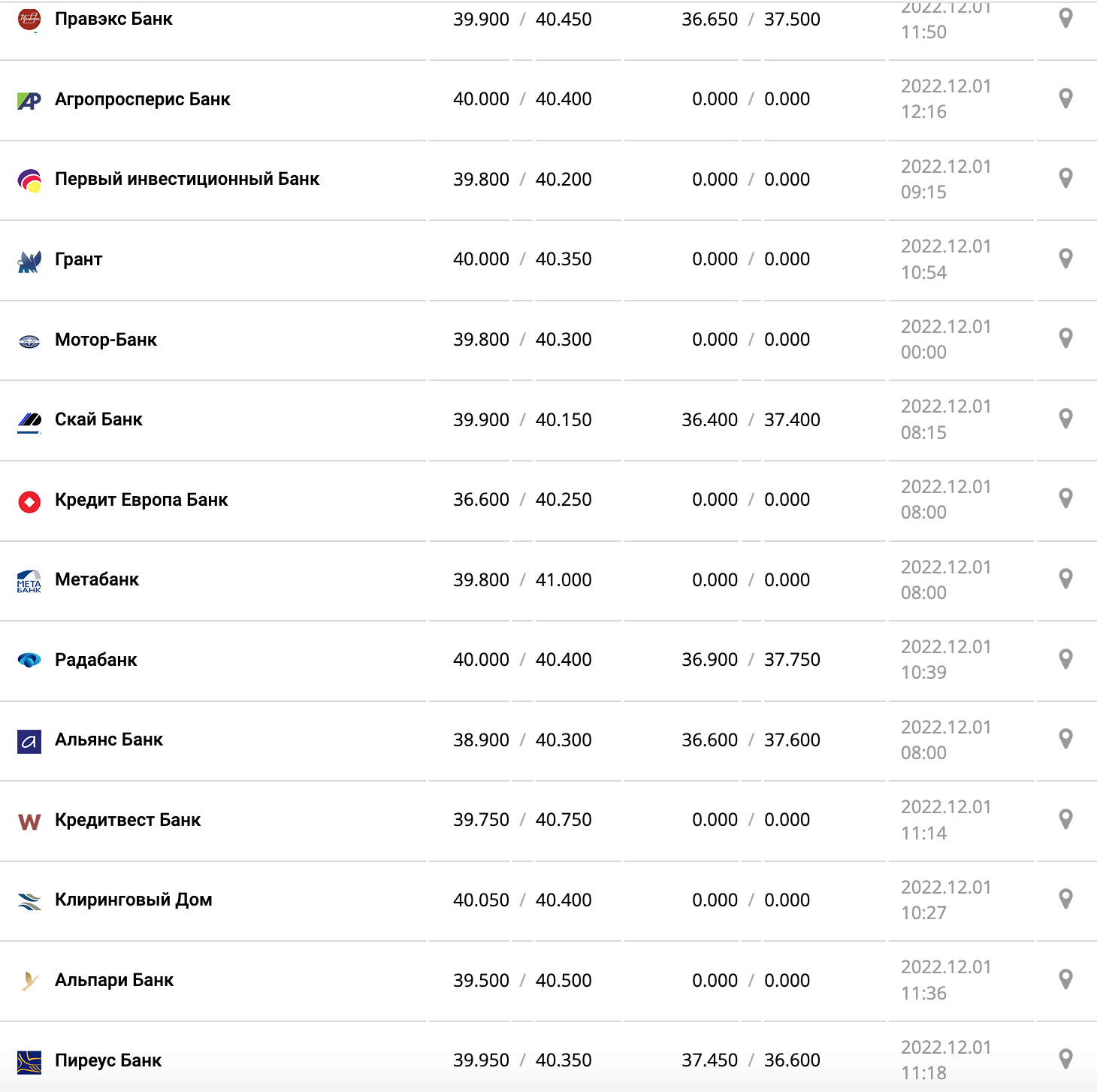Click the Альянс Банк blue logo
This screenshot has width=1097, height=1092.
click(29, 742)
